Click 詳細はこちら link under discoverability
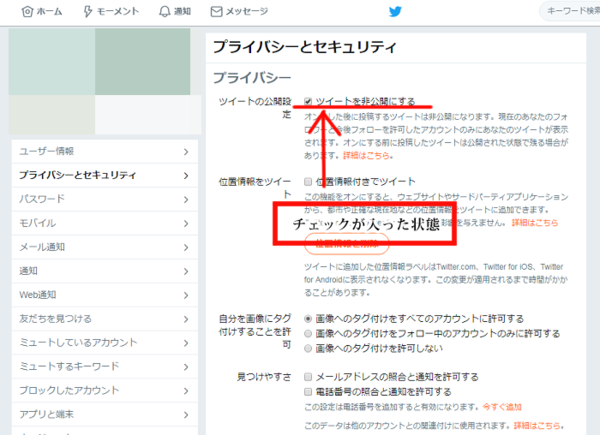The image size is (600, 435). click(x=537, y=425)
